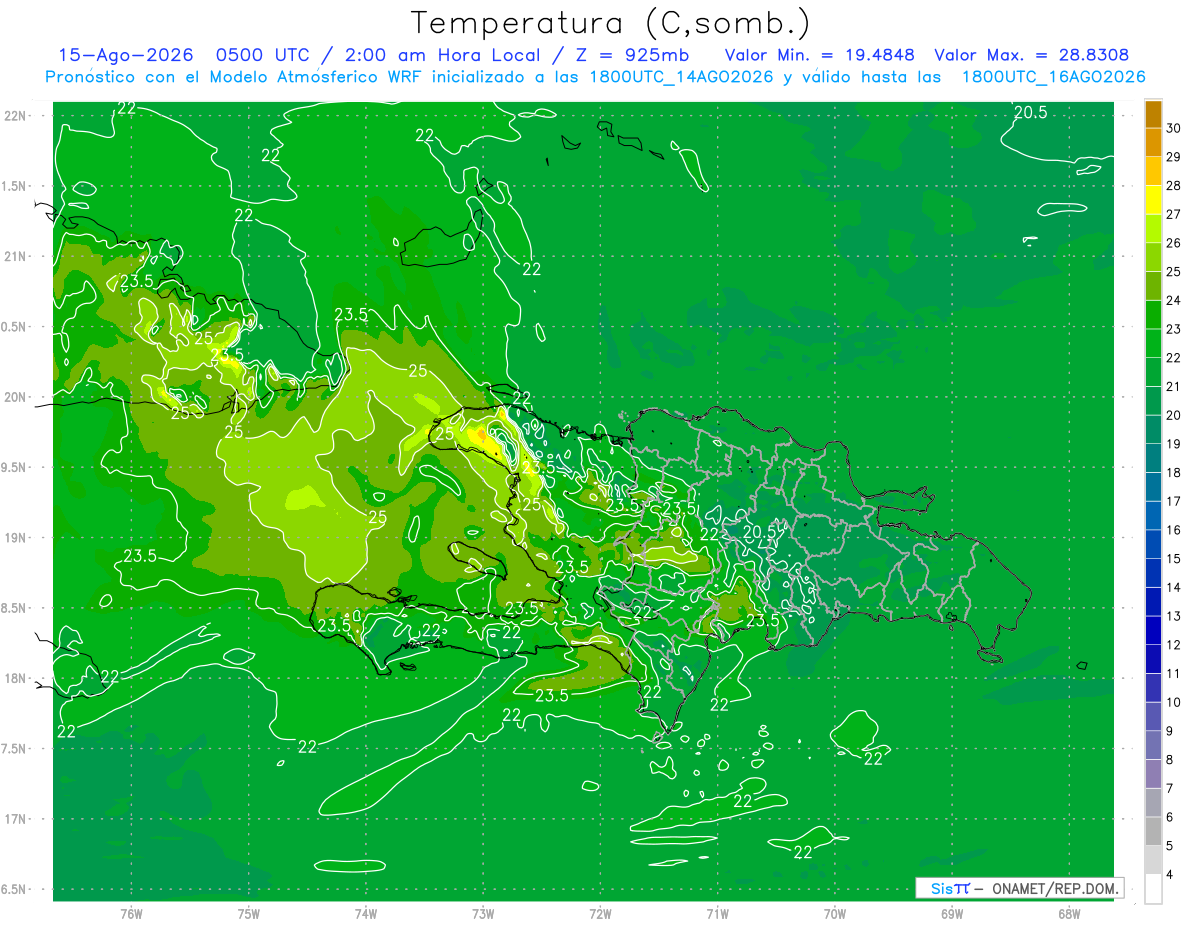
Task: Click the '19N' latitude axis label
Action: [17, 538]
